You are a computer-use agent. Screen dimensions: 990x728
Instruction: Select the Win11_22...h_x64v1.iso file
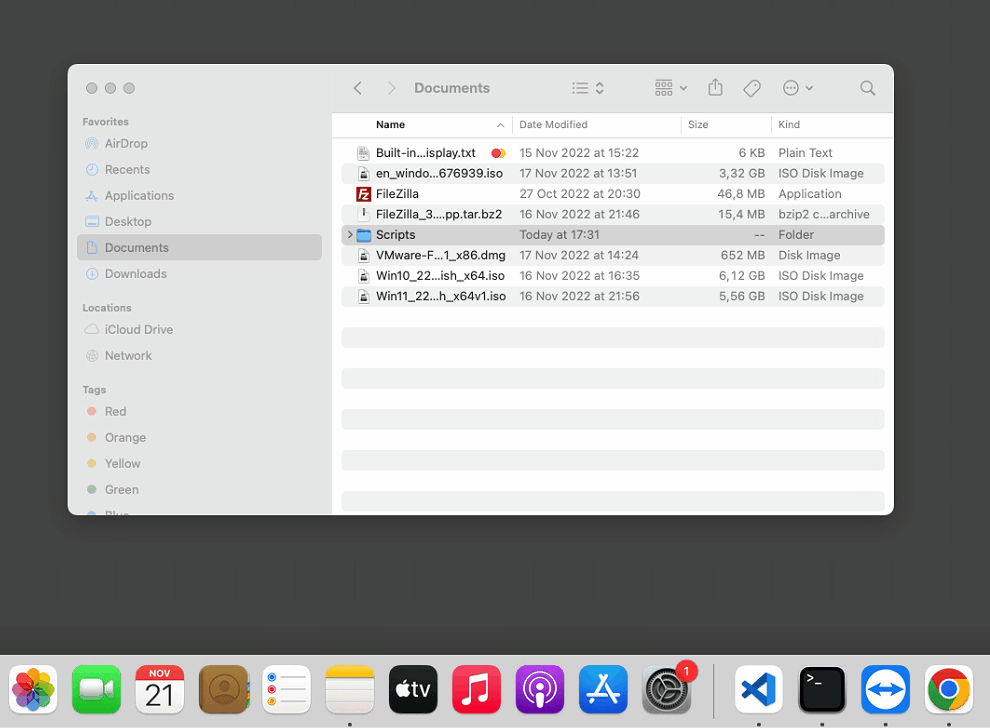[x=612, y=296]
